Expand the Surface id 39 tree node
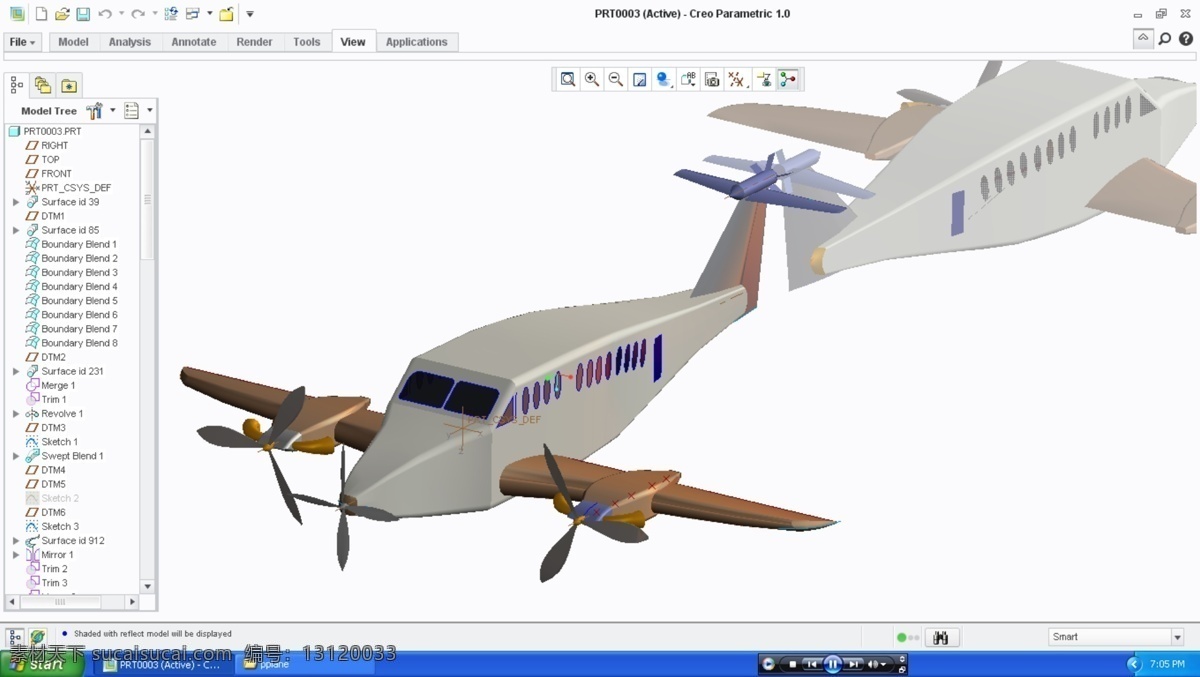Screen dimensions: 1200x677 pos(16,202)
